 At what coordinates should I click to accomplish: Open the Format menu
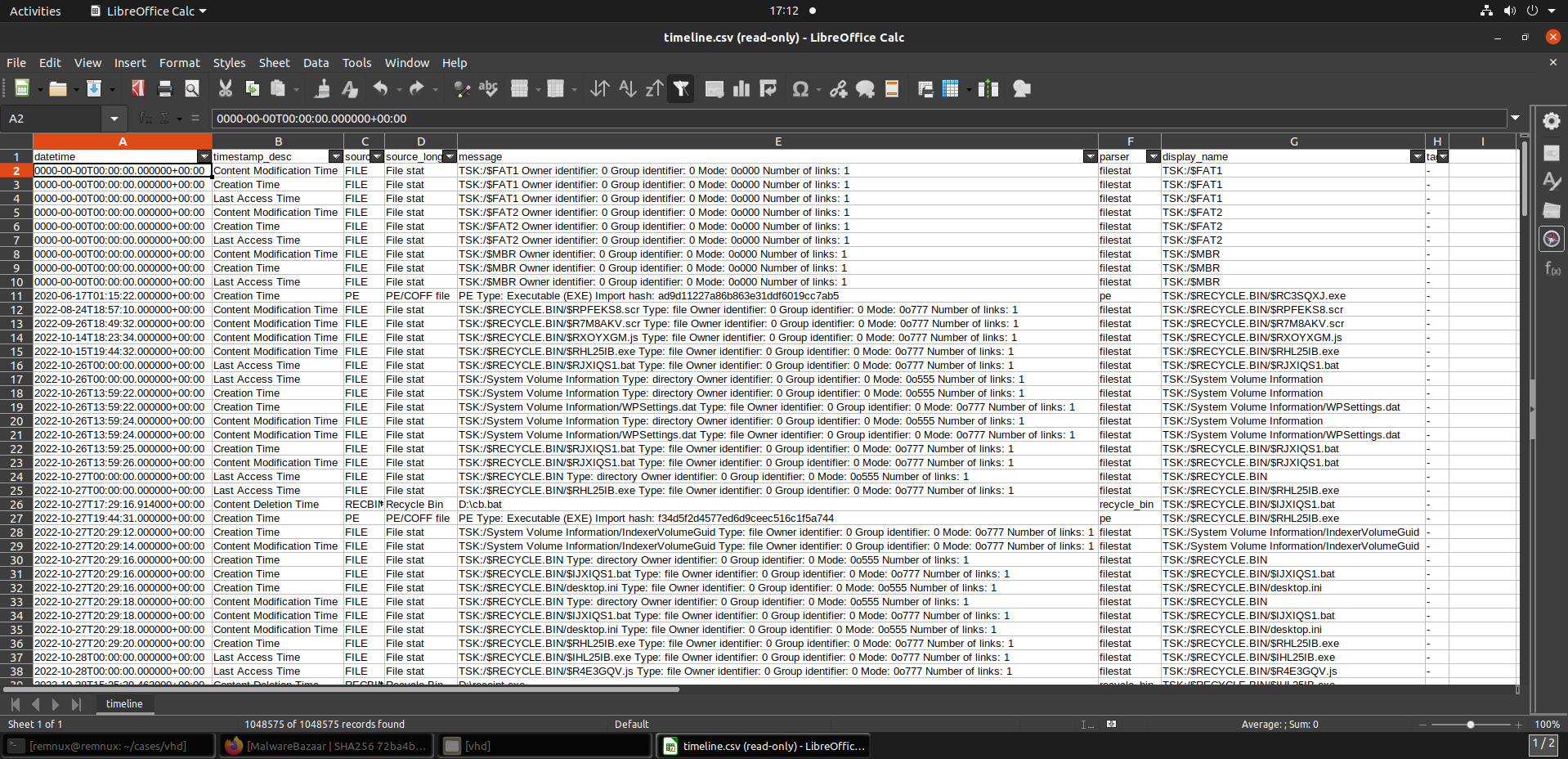(179, 63)
